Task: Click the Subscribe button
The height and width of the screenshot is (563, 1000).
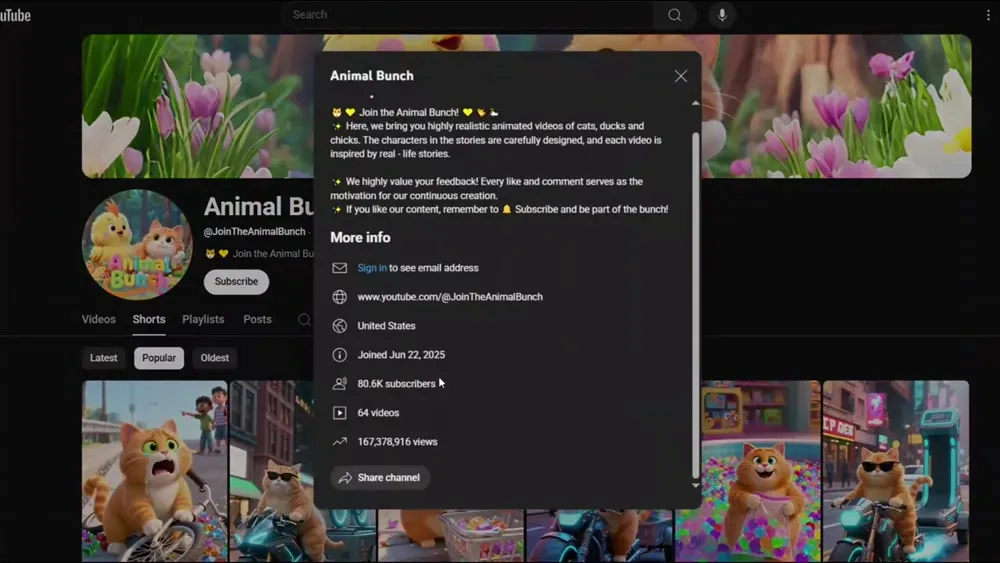Action: (236, 282)
